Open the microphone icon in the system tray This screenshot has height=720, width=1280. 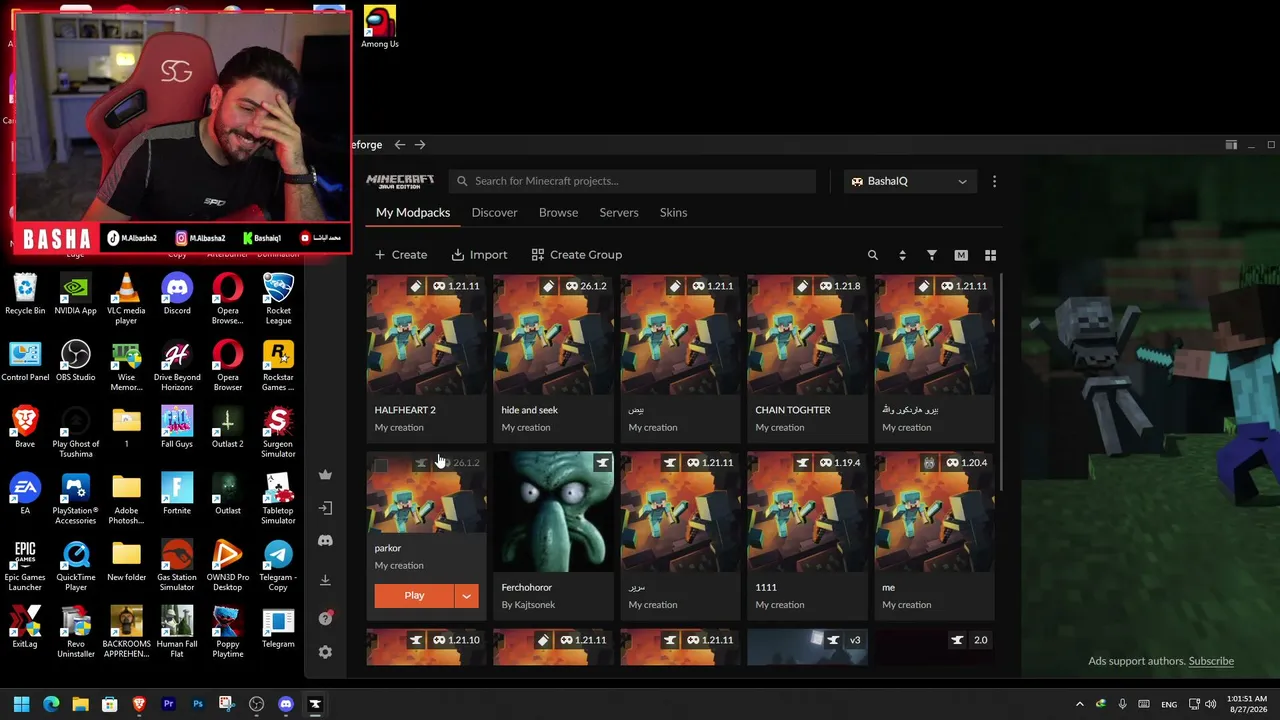pyautogui.click(x=1122, y=704)
